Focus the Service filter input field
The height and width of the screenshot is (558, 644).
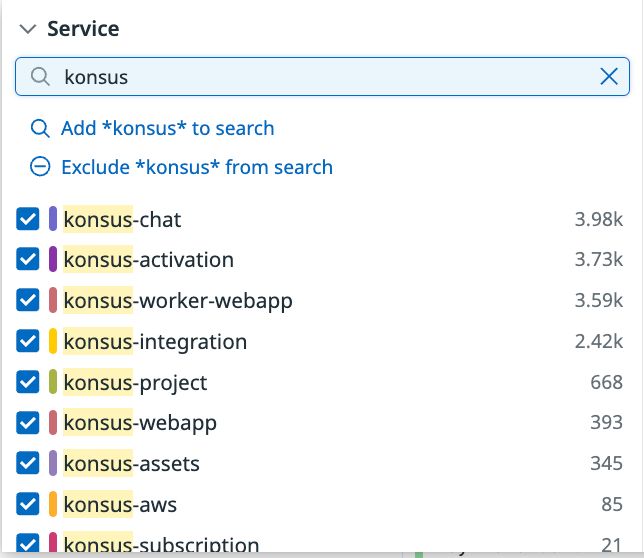click(x=322, y=76)
